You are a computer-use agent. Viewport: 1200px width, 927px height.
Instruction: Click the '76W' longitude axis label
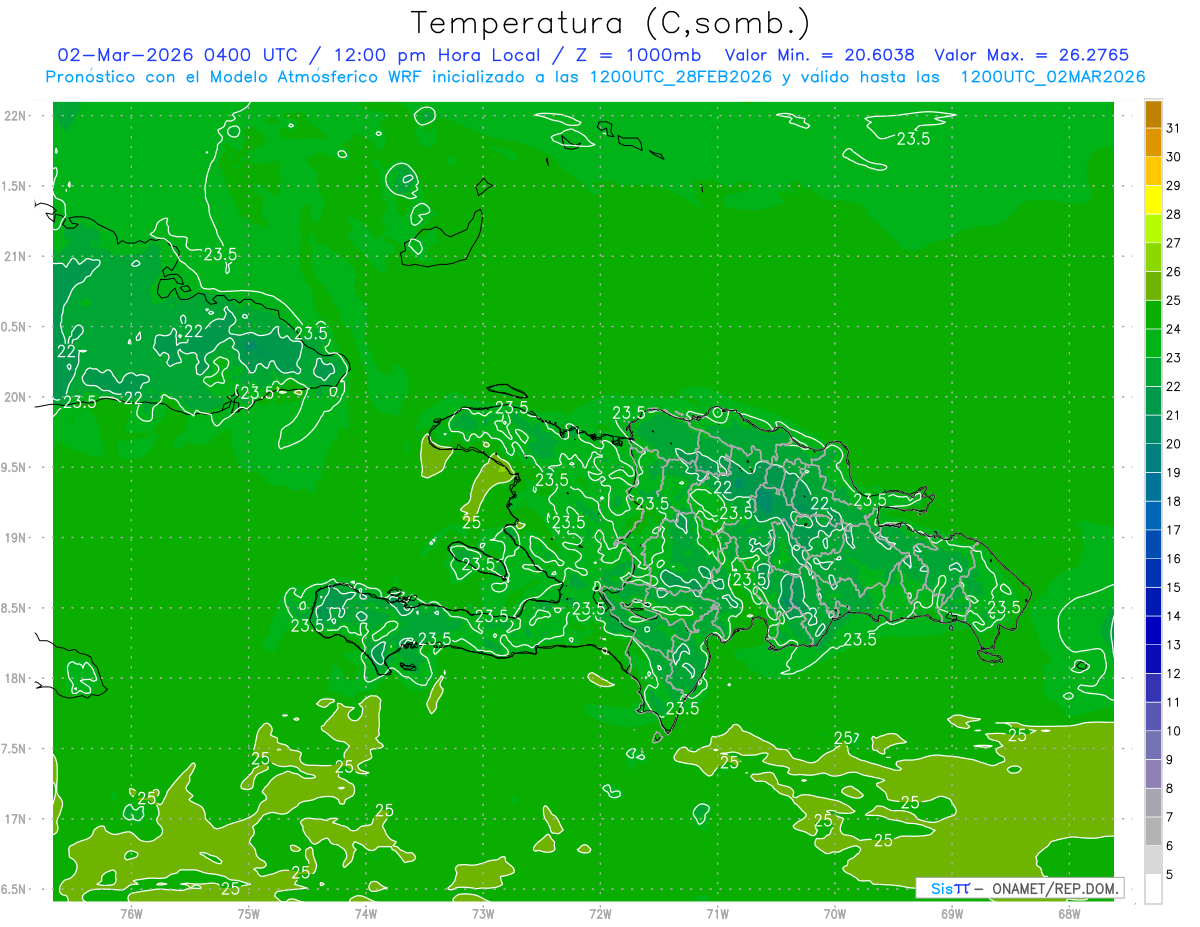(x=131, y=913)
